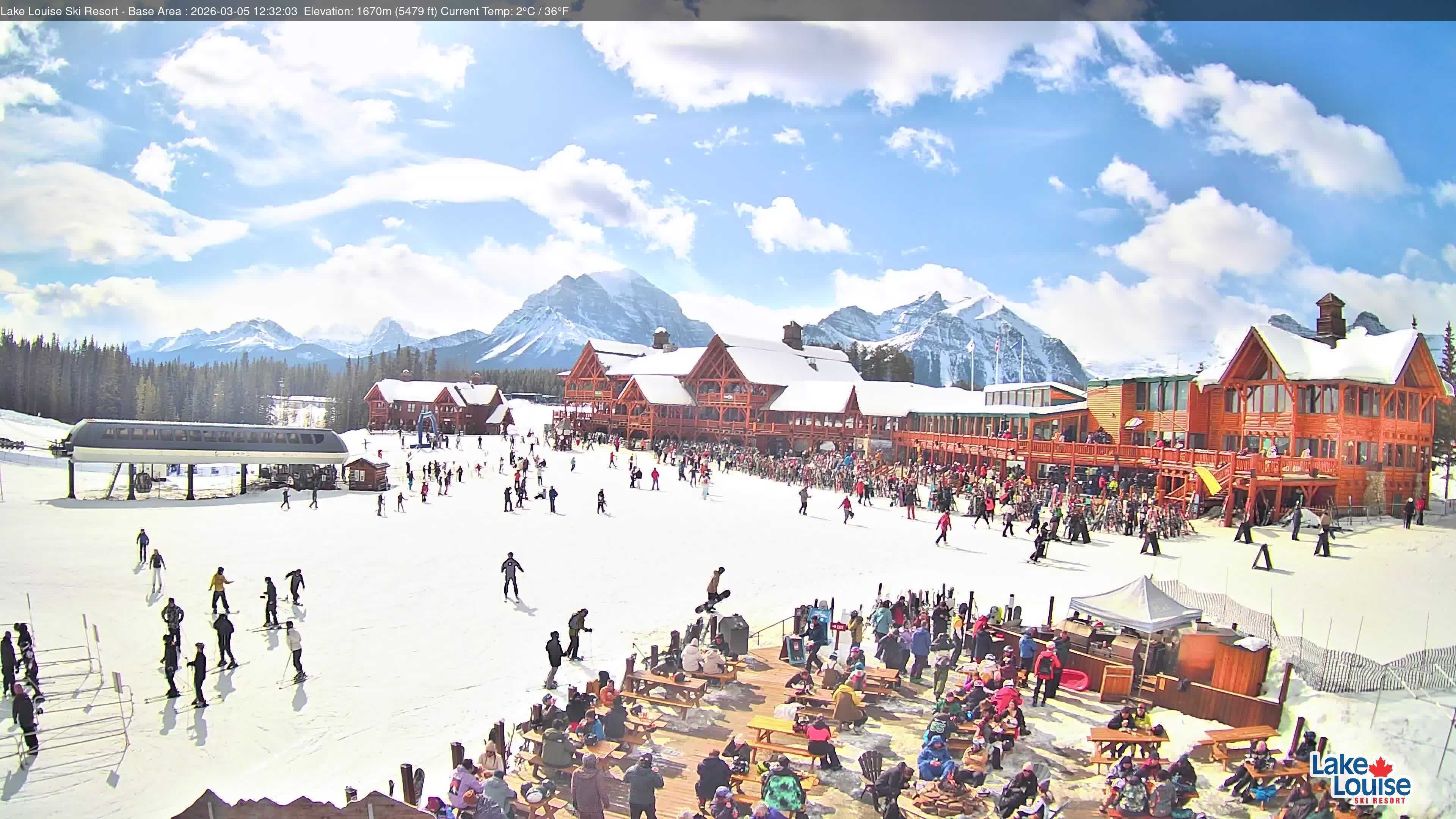Click the blue flag on the rooftop flagpole

click(x=1016, y=345)
